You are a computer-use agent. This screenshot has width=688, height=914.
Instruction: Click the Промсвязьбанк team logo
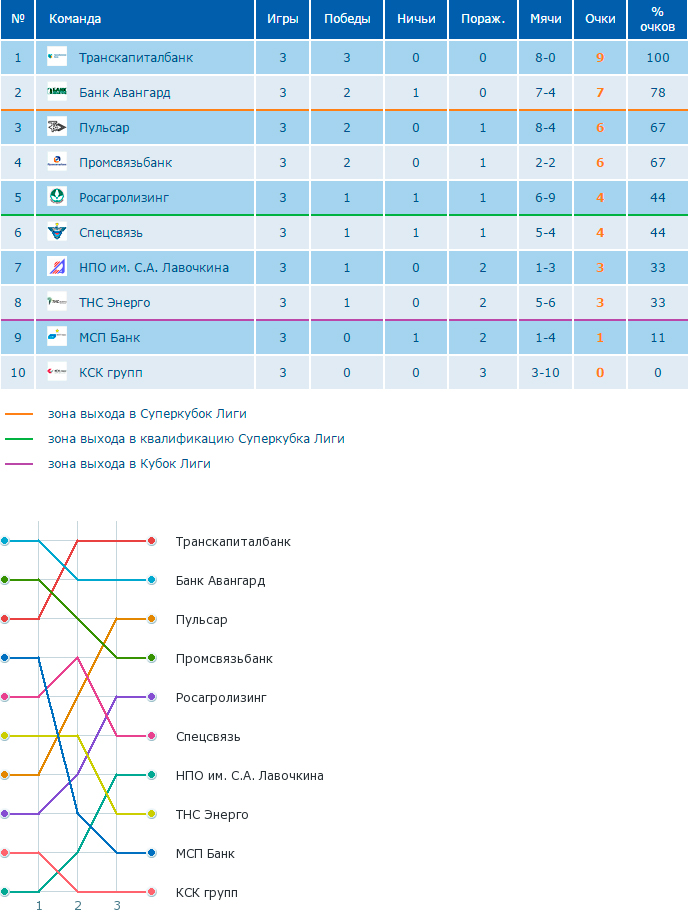(57, 161)
